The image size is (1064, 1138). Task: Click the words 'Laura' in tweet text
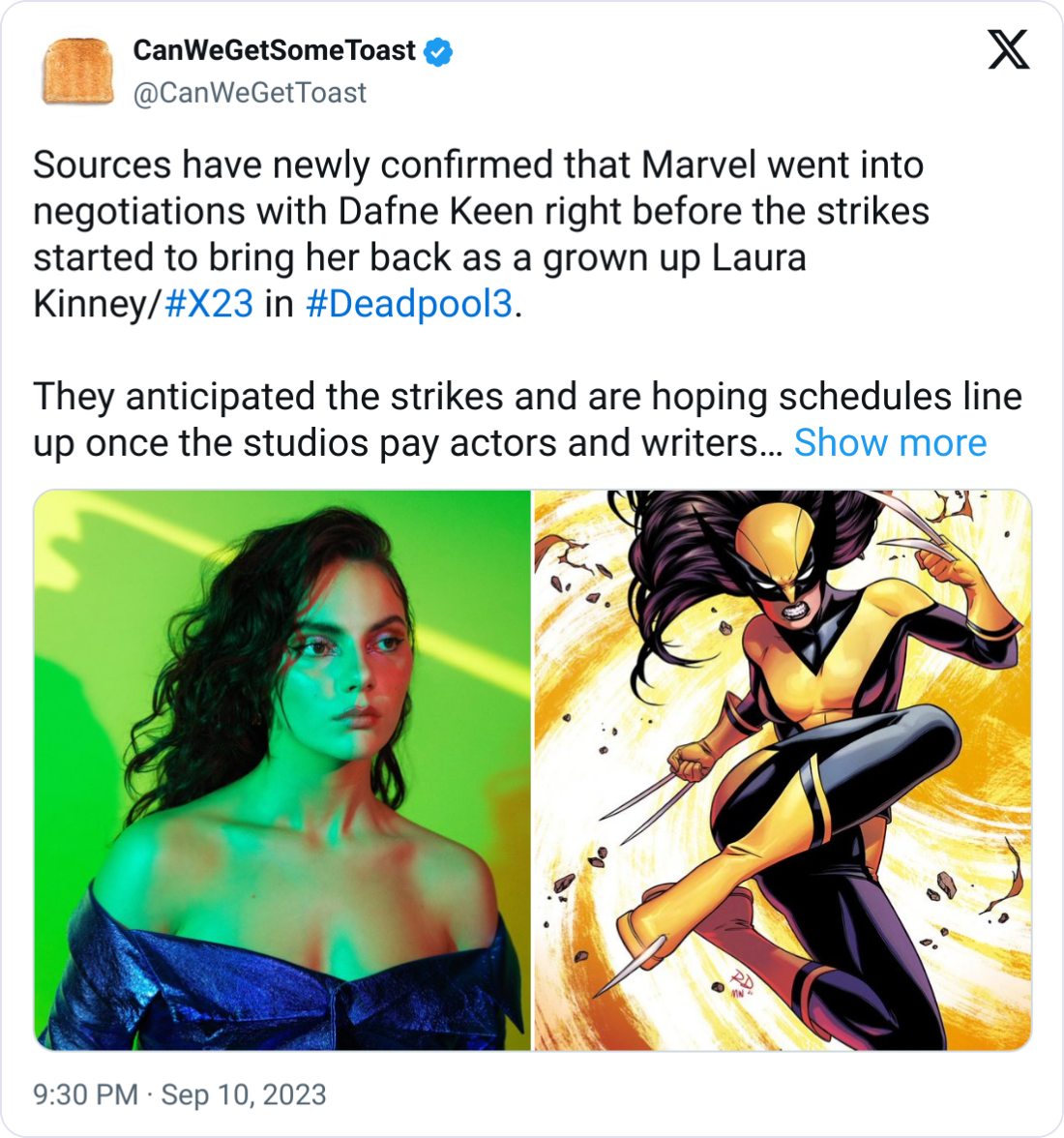pos(758,257)
